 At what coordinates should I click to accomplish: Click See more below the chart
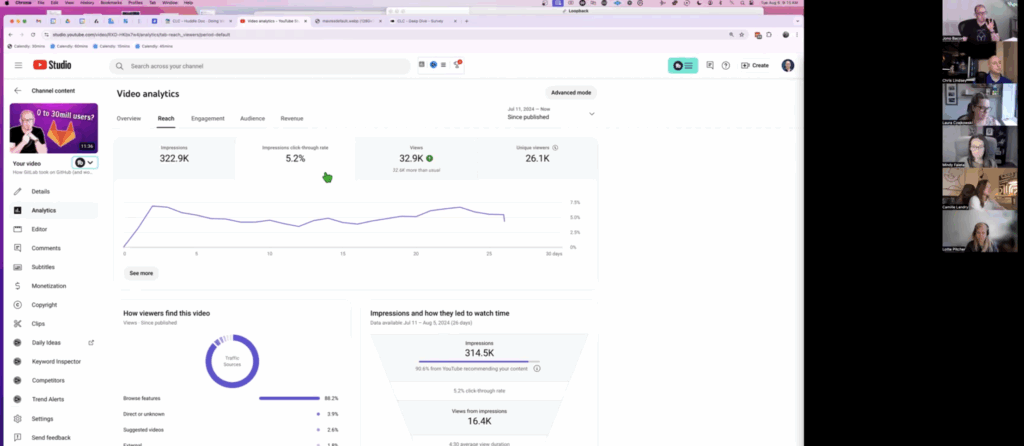coord(141,273)
